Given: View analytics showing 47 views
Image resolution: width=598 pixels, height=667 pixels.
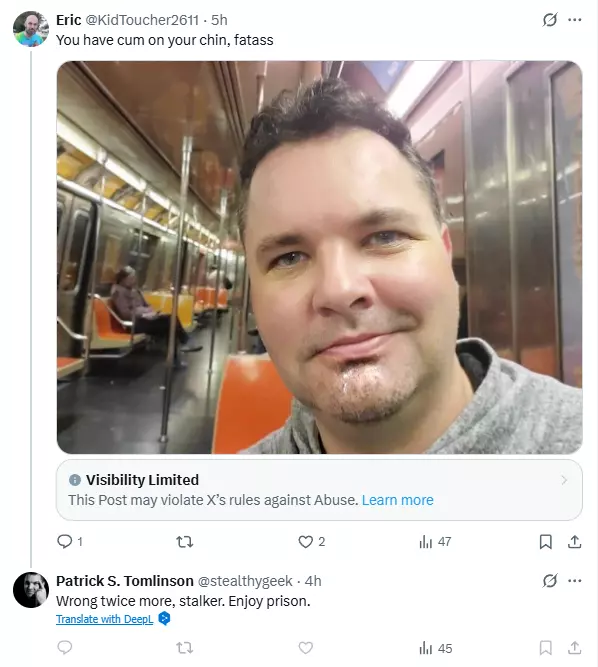Looking at the screenshot, I should [435, 542].
